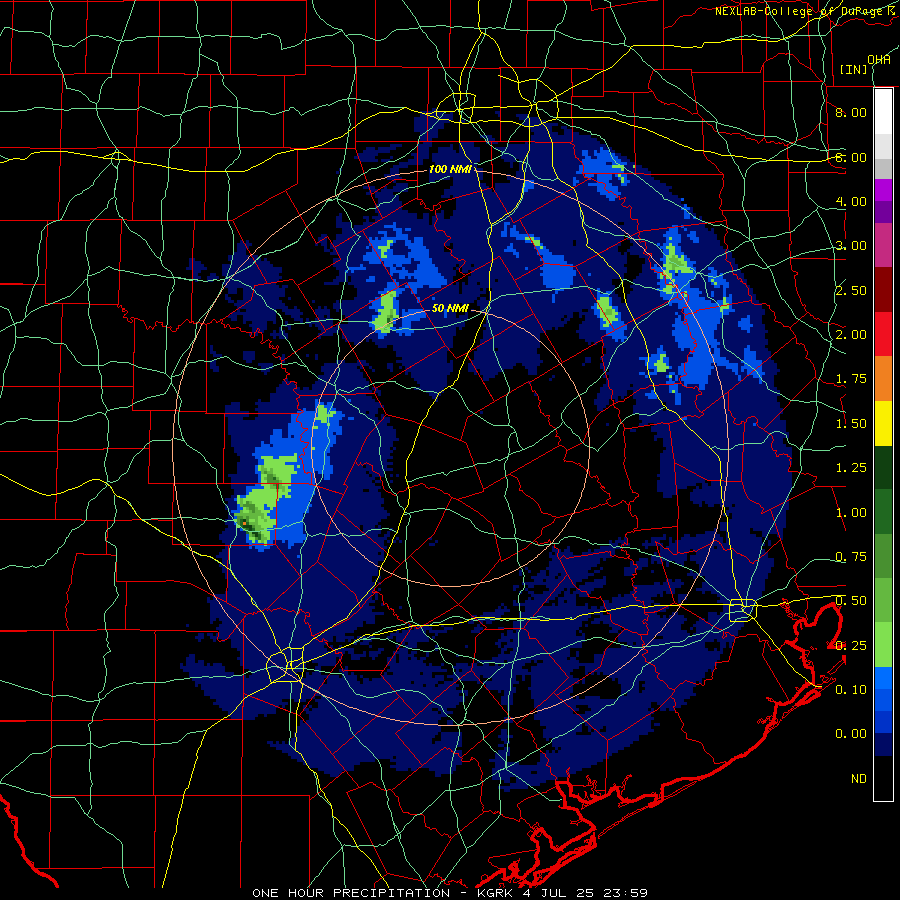
Task: Click the '50 NMI' range ring label
Action: 450,308
